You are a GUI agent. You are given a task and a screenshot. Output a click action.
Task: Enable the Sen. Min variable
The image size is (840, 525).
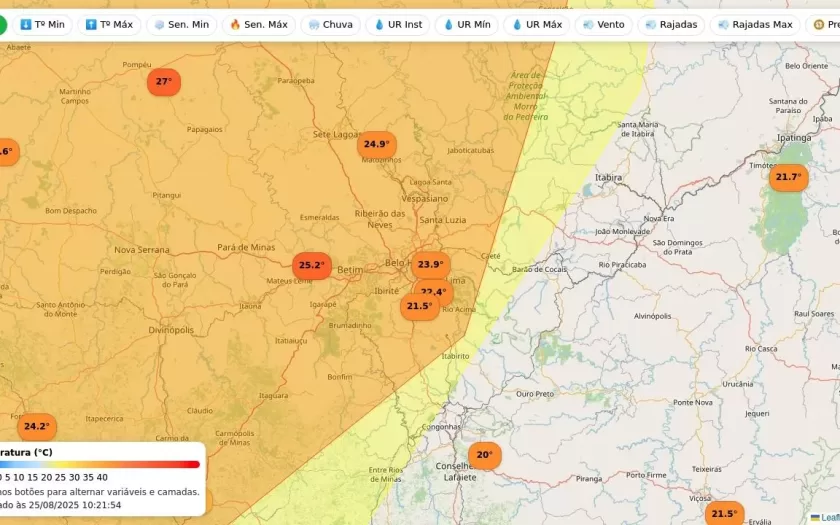click(181, 25)
